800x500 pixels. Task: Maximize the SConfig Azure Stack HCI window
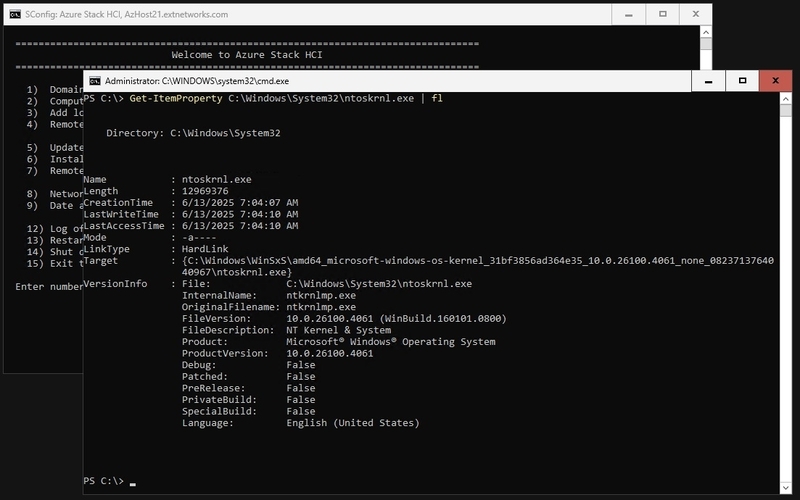pos(662,15)
